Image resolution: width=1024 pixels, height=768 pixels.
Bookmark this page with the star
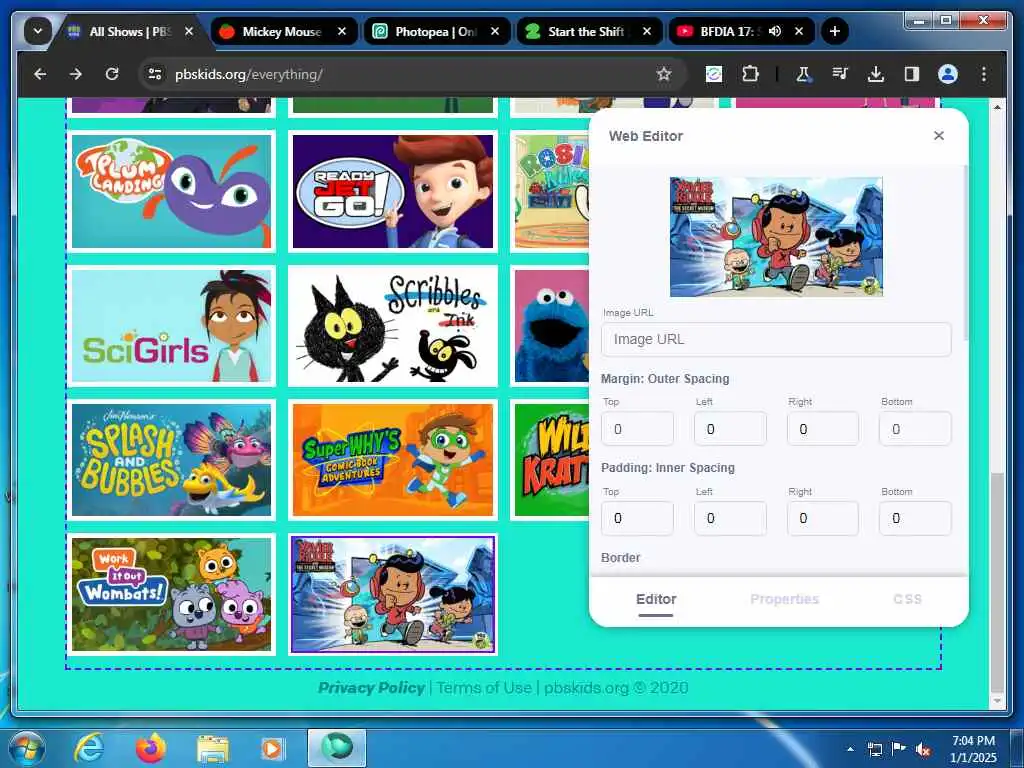click(x=664, y=74)
